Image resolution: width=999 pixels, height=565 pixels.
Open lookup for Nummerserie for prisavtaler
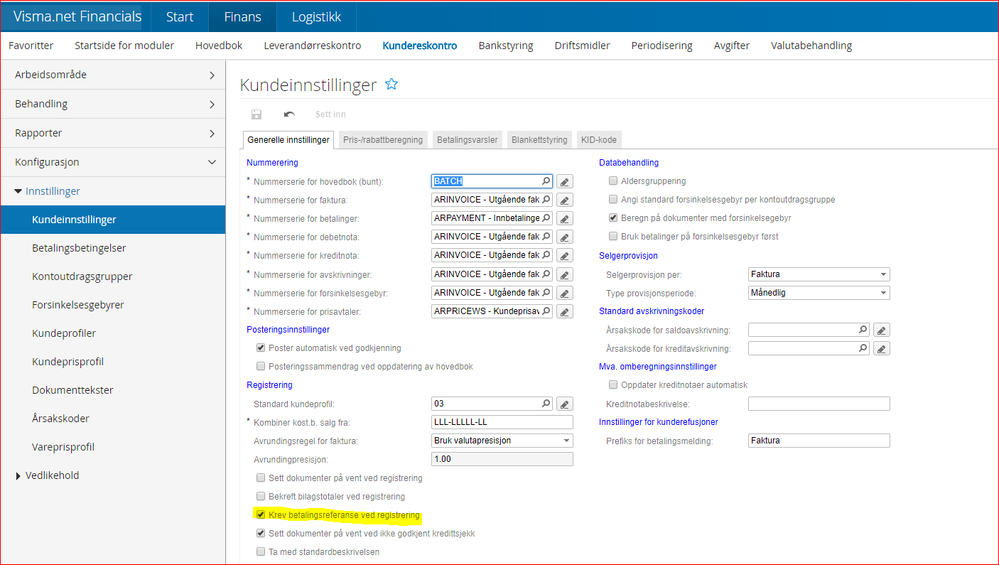click(x=546, y=311)
